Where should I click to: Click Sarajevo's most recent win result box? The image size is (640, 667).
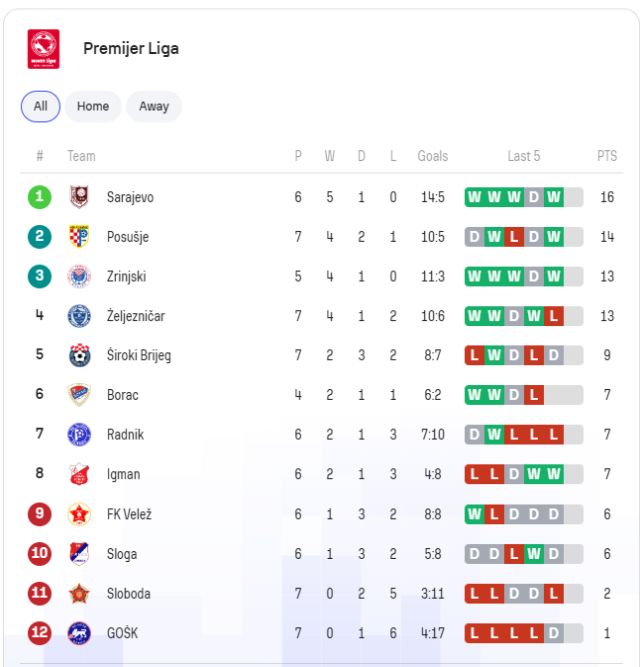(x=553, y=197)
